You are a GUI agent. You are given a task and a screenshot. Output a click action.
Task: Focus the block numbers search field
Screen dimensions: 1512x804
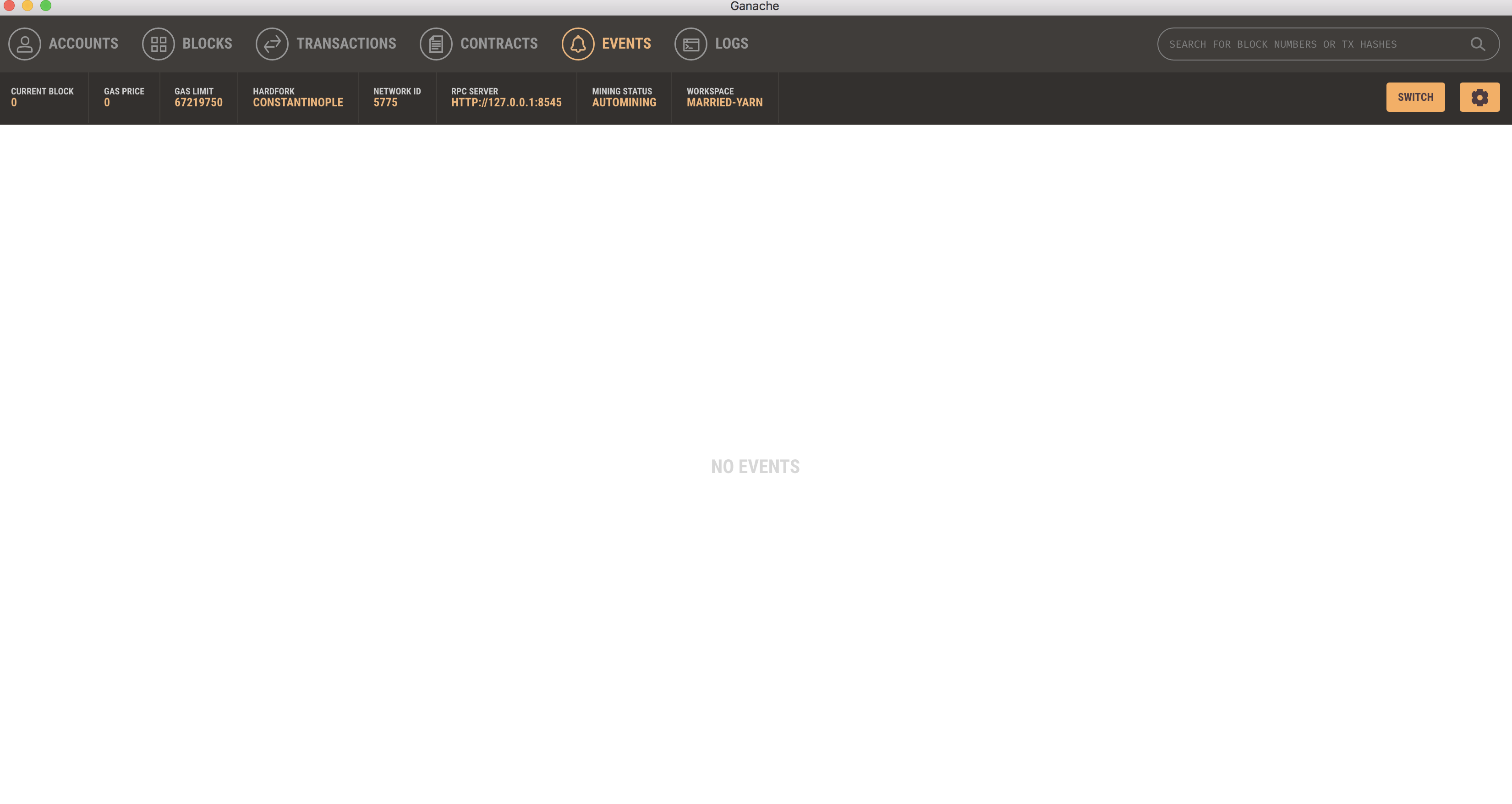coord(1291,44)
